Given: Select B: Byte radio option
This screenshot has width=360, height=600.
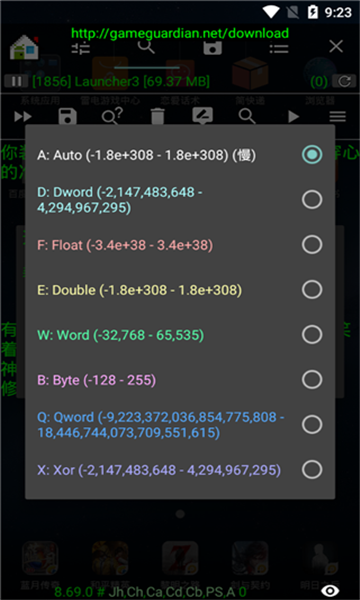Looking at the screenshot, I should 312,380.
